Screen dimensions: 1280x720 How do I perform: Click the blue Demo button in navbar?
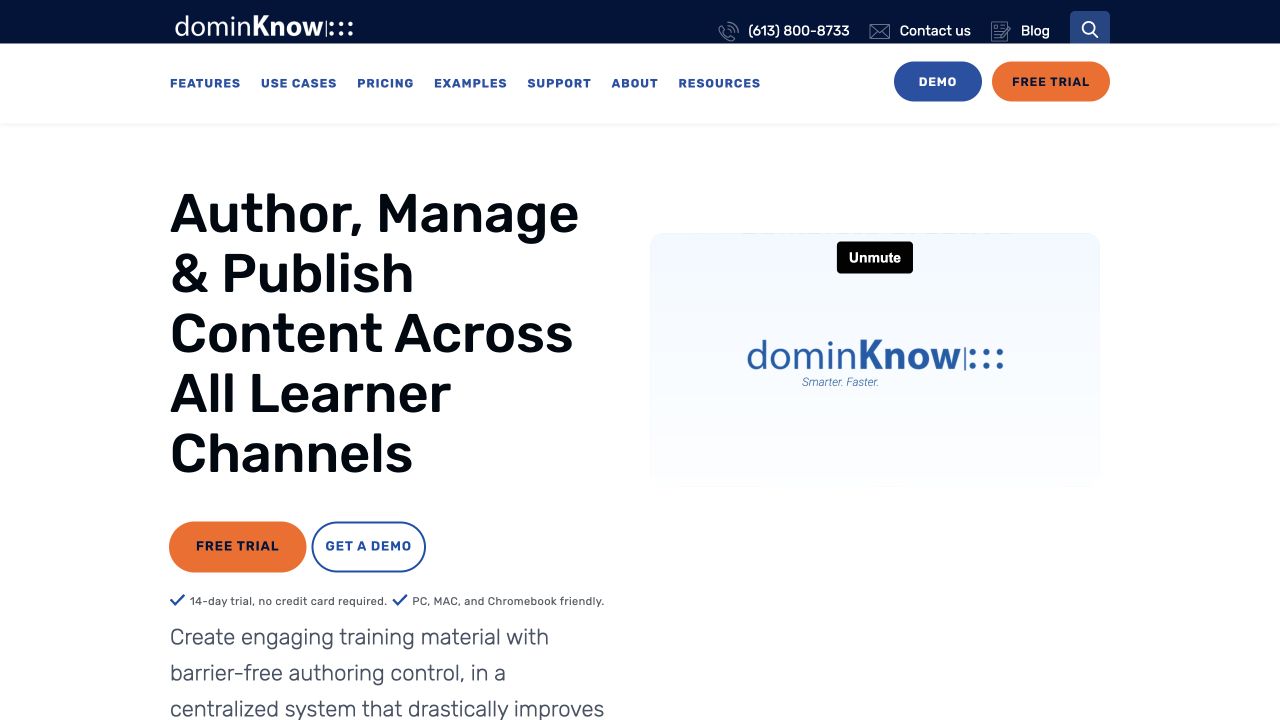point(938,82)
